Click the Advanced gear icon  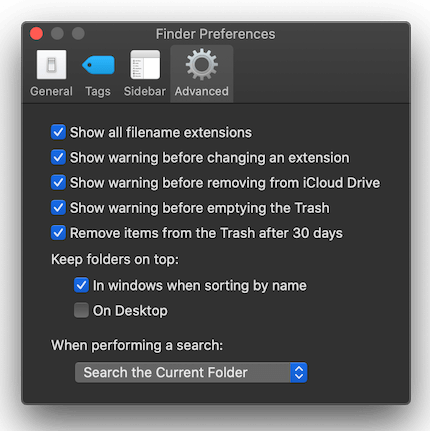coord(202,64)
